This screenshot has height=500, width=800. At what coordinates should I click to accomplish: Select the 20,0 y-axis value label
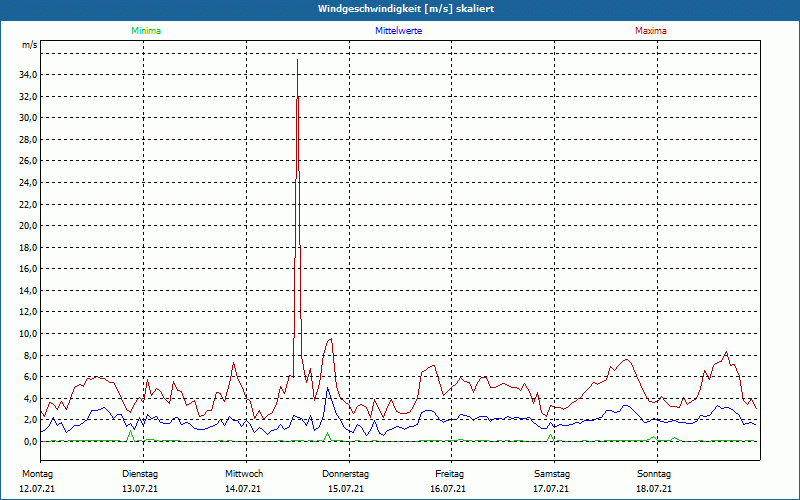pyautogui.click(x=28, y=226)
